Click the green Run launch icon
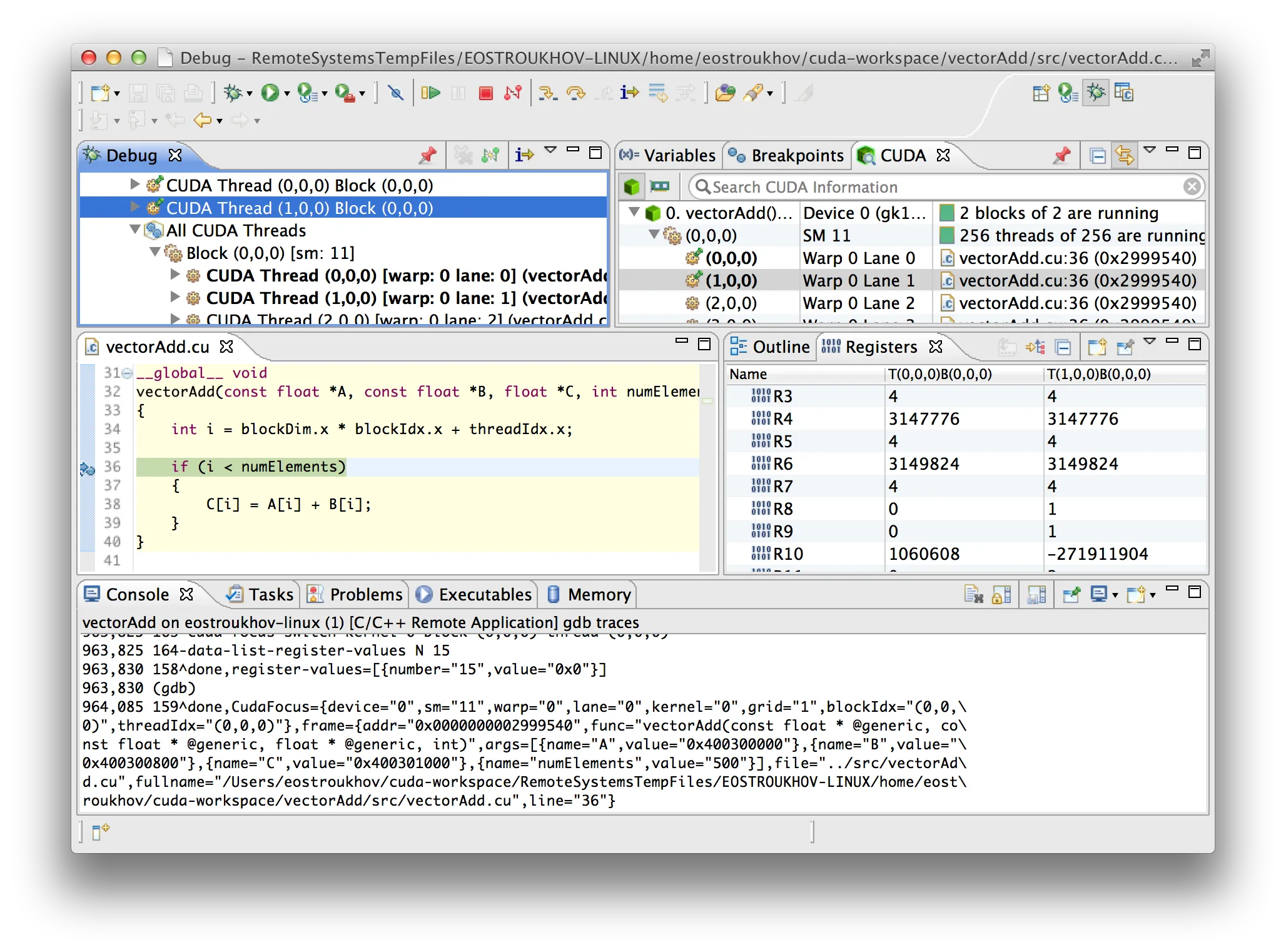1286x952 pixels. click(270, 93)
